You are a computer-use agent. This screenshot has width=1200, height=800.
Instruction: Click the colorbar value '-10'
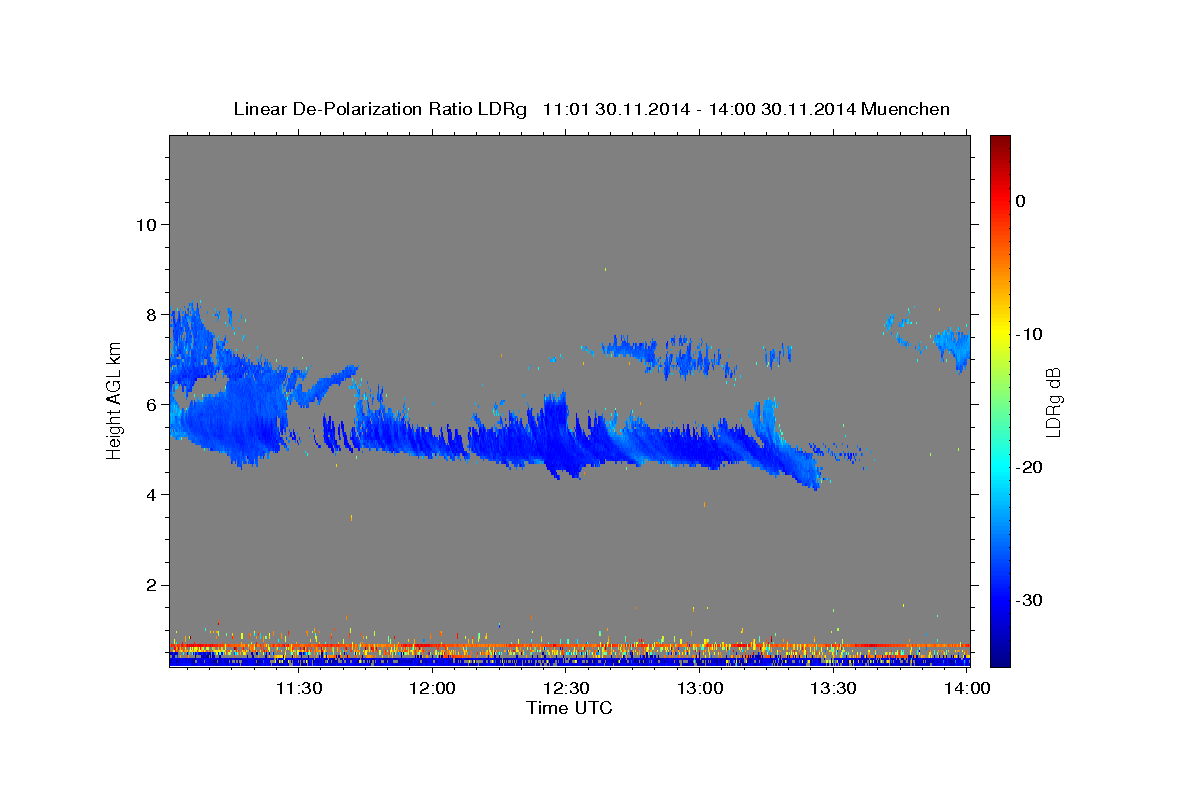pos(1030,334)
